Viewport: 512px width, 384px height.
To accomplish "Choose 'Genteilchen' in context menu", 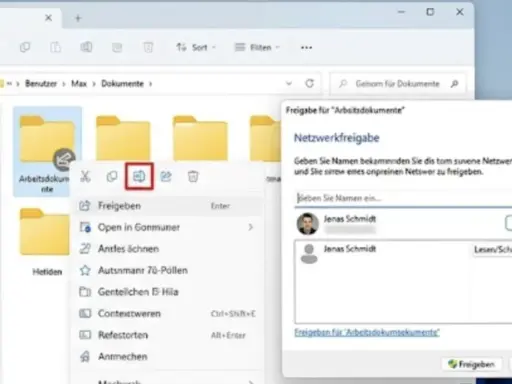I will tap(167, 292).
